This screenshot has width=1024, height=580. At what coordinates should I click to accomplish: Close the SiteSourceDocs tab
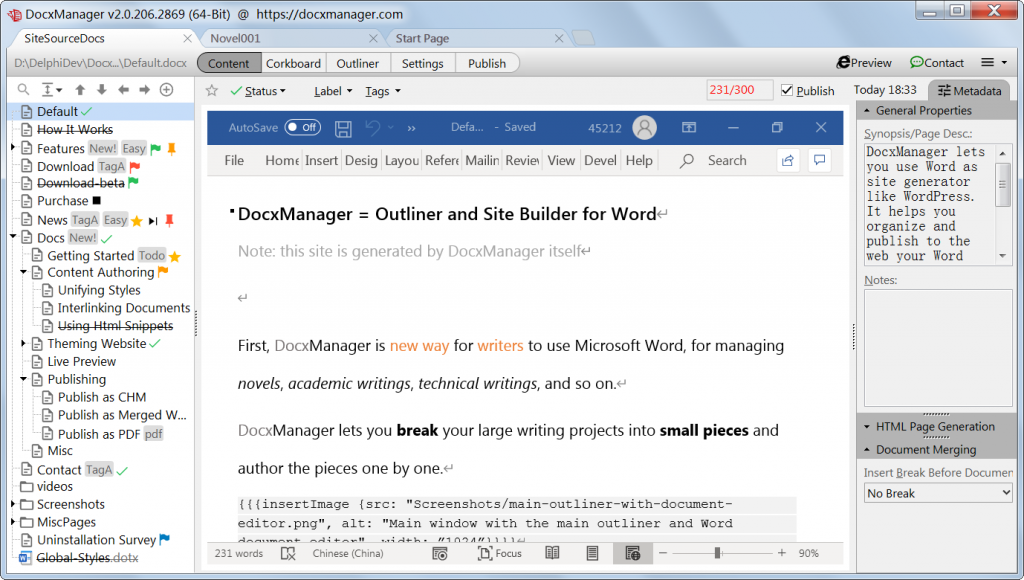187,39
